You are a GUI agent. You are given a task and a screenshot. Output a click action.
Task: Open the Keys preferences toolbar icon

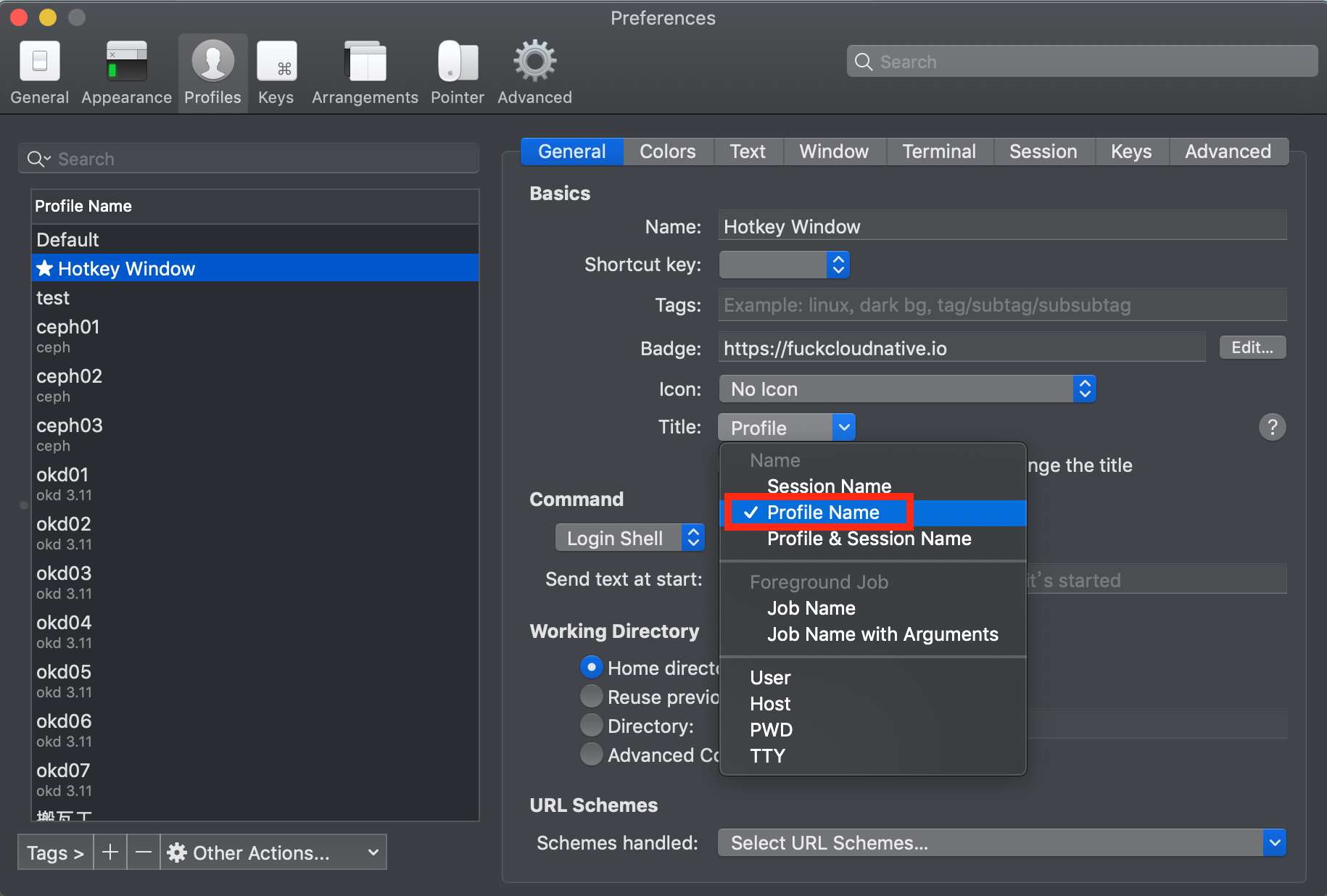[x=276, y=73]
